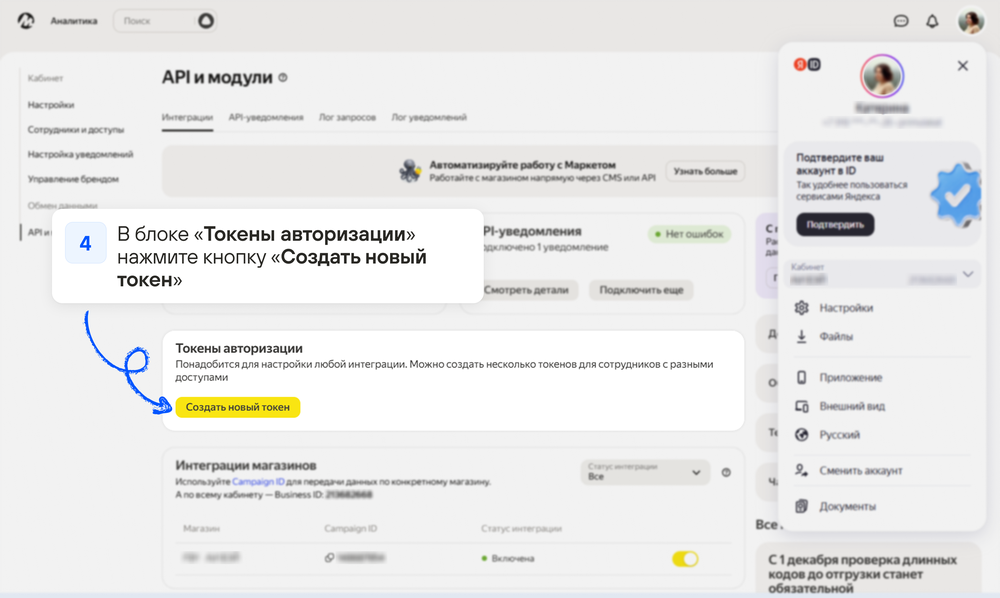This screenshot has width=1000, height=598.
Task: Expand the Кабинет selector in profile panel
Action: (x=881, y=274)
